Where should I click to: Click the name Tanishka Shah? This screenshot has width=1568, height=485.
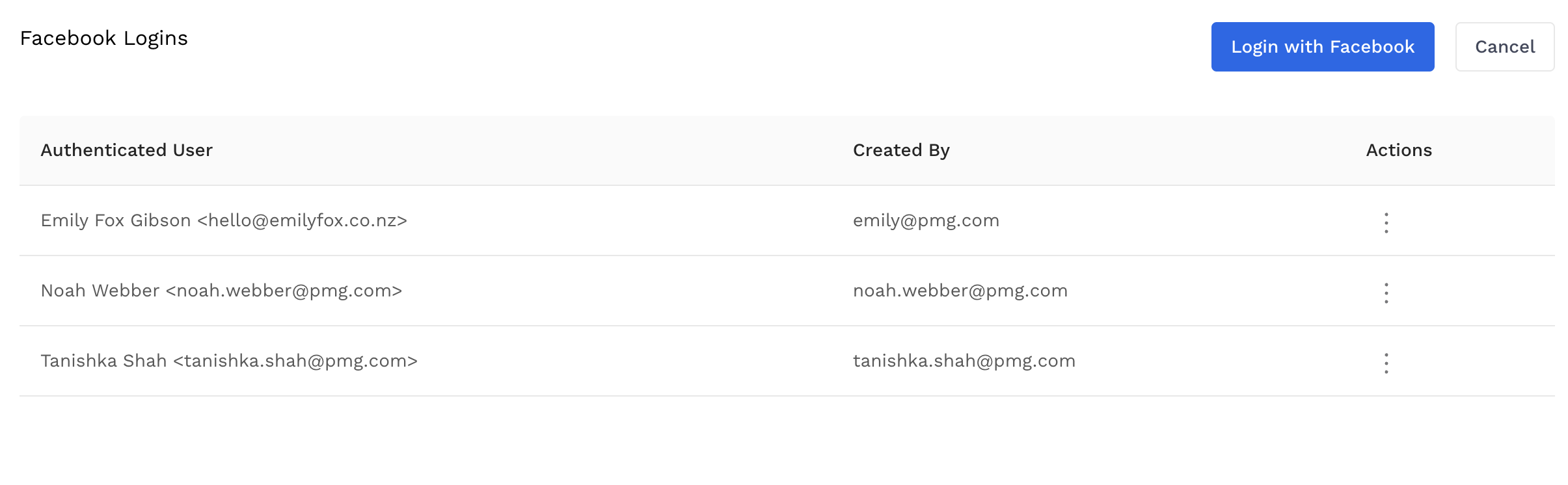(x=103, y=361)
